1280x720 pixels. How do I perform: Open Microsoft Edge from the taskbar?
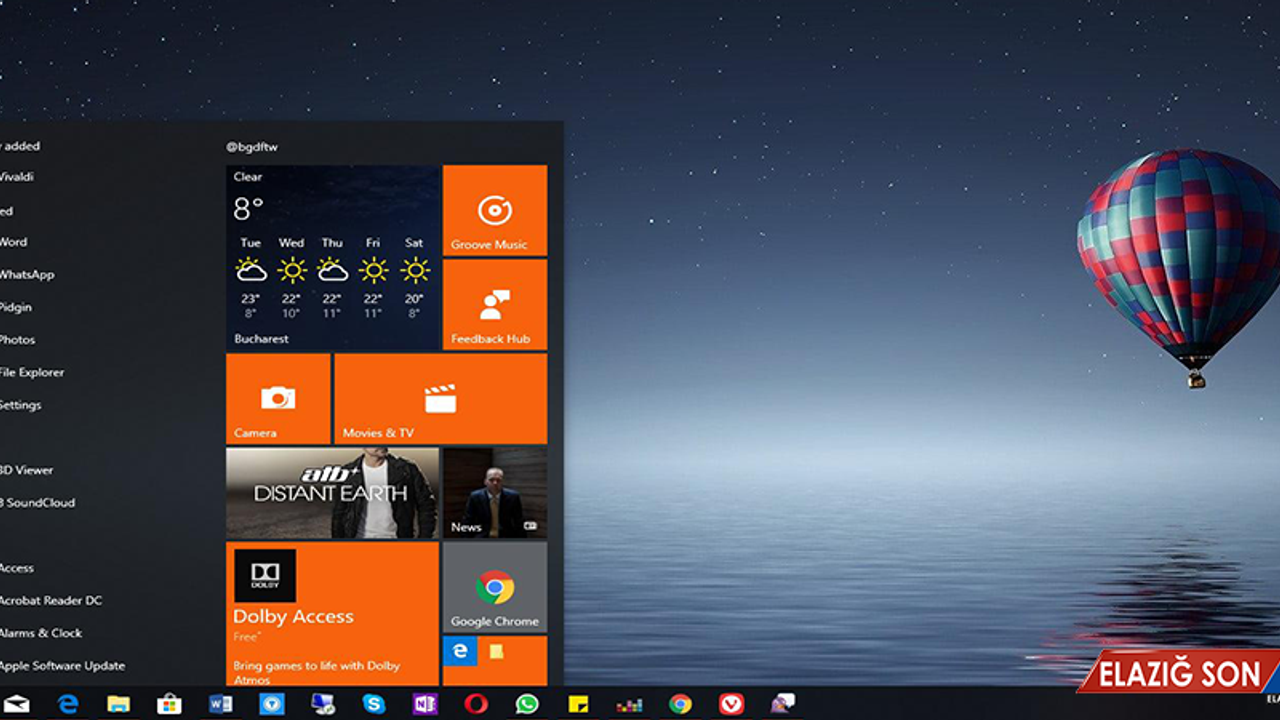pyautogui.click(x=69, y=703)
